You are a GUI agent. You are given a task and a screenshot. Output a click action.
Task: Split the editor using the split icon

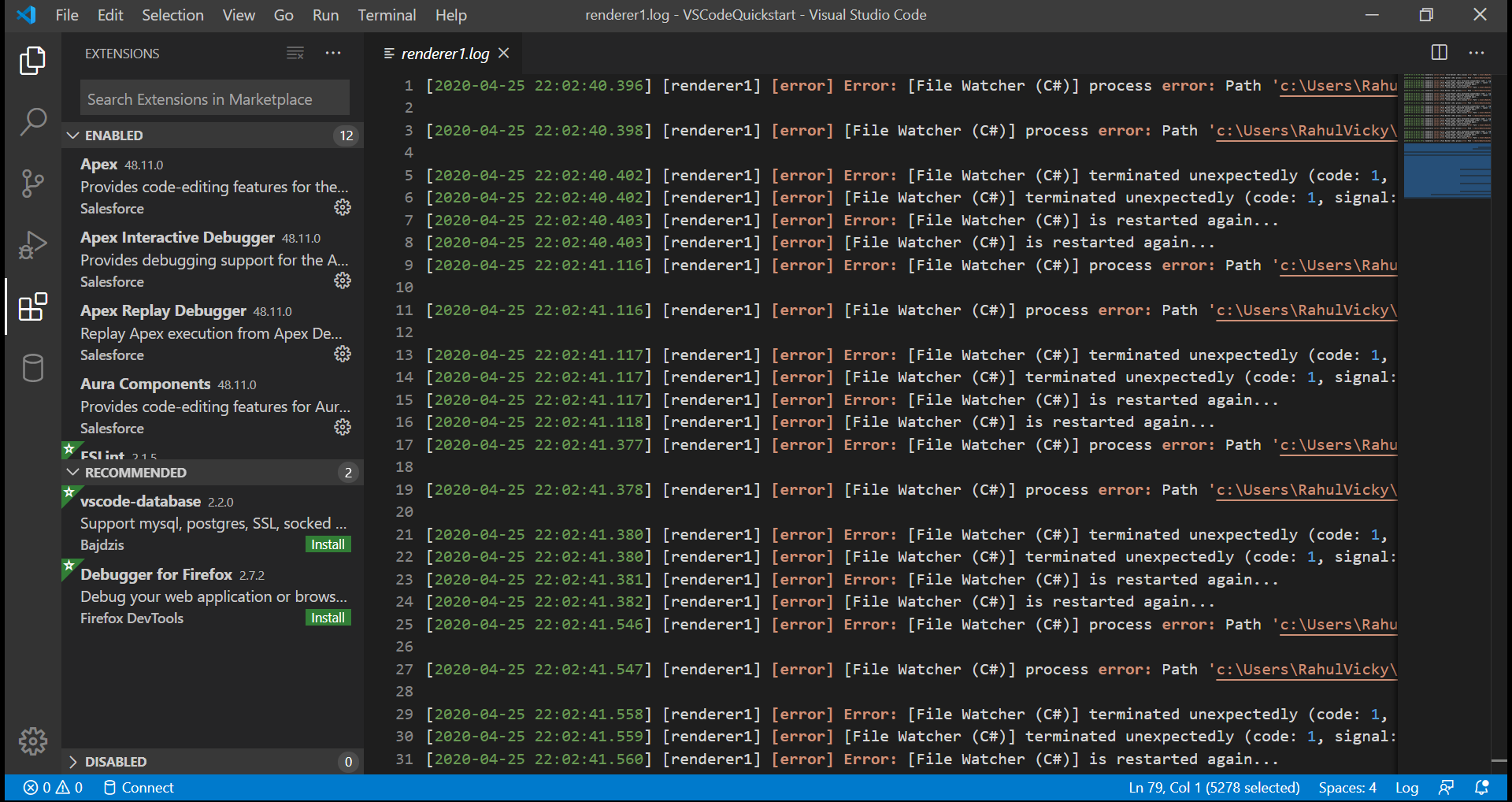[x=1440, y=53]
